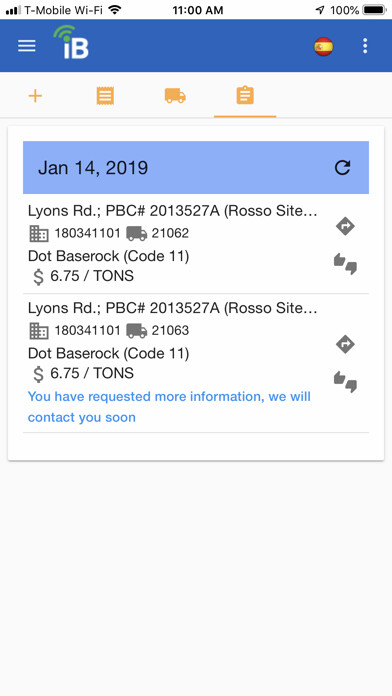Select the clipboard orders tab
The width and height of the screenshot is (392, 696).
pyautogui.click(x=245, y=96)
